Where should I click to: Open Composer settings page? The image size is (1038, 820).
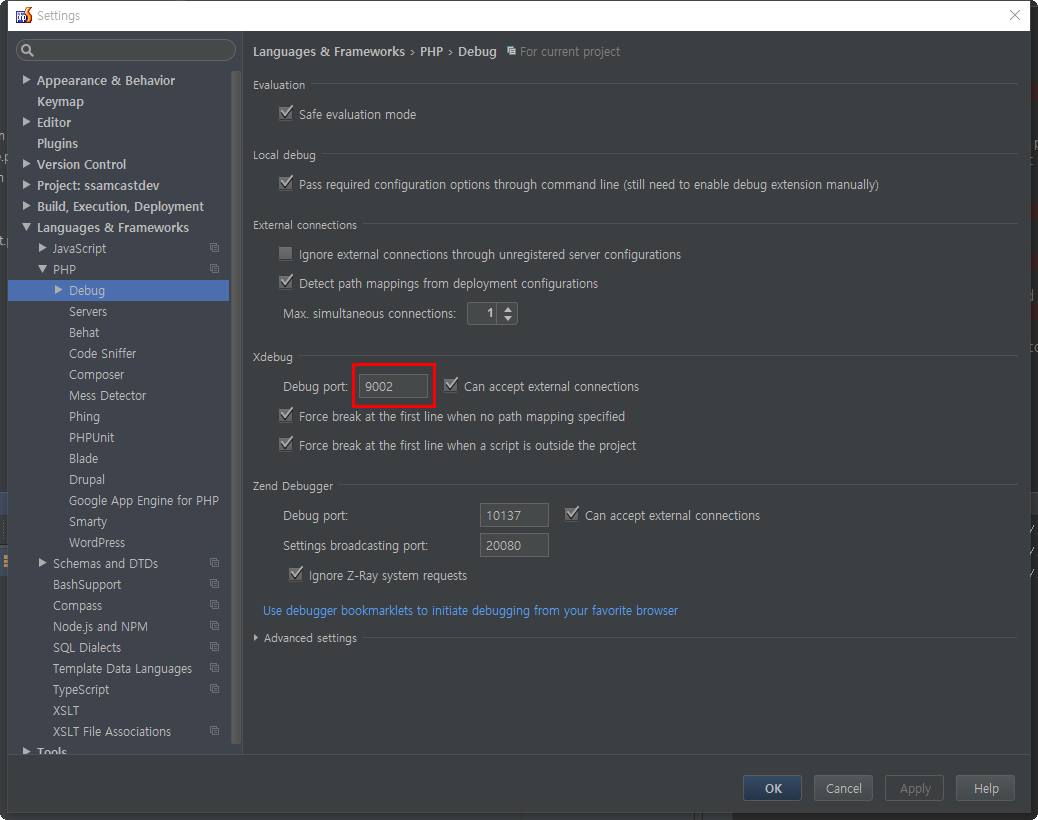(x=97, y=375)
